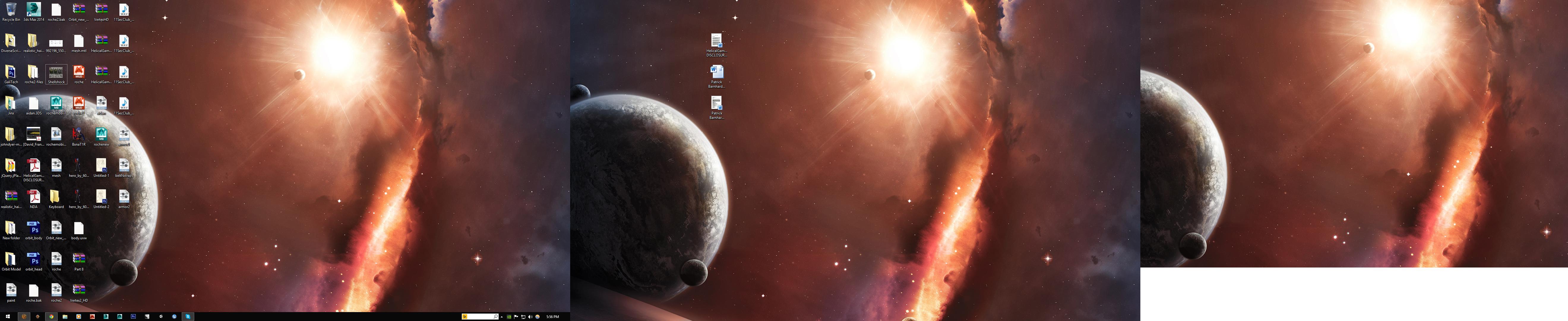1568x321 pixels.
Task: Open File Explorer from the taskbar
Action: [x=65, y=317]
